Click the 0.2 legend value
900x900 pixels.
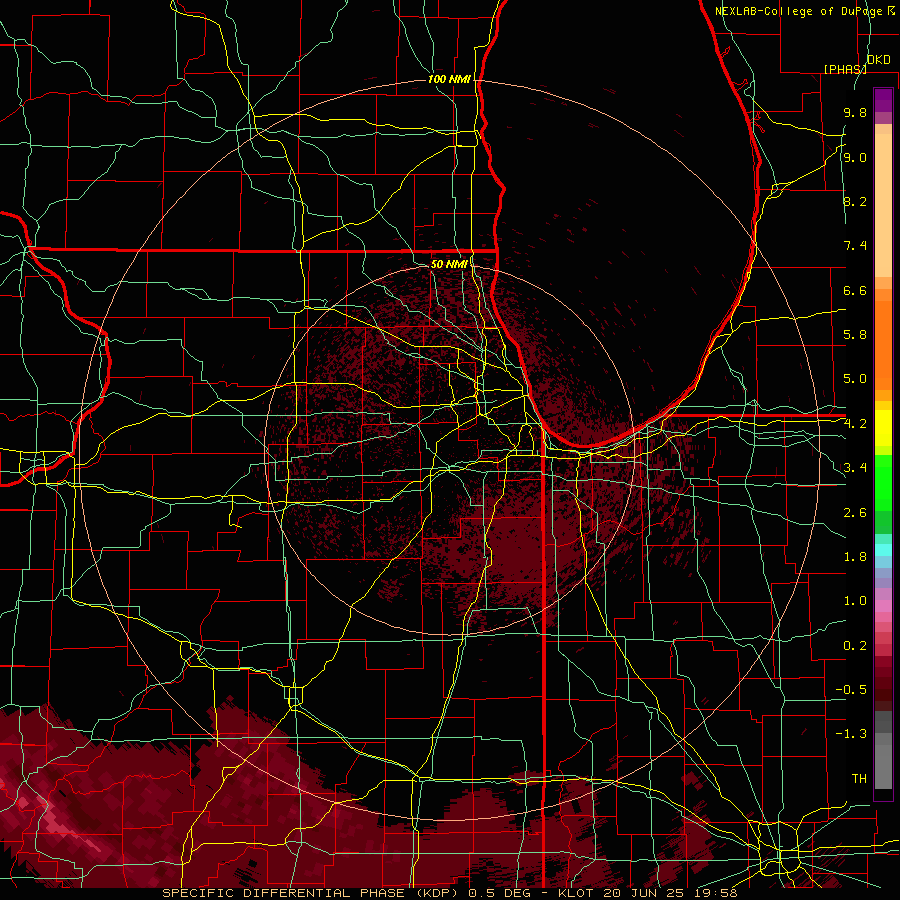coord(855,646)
